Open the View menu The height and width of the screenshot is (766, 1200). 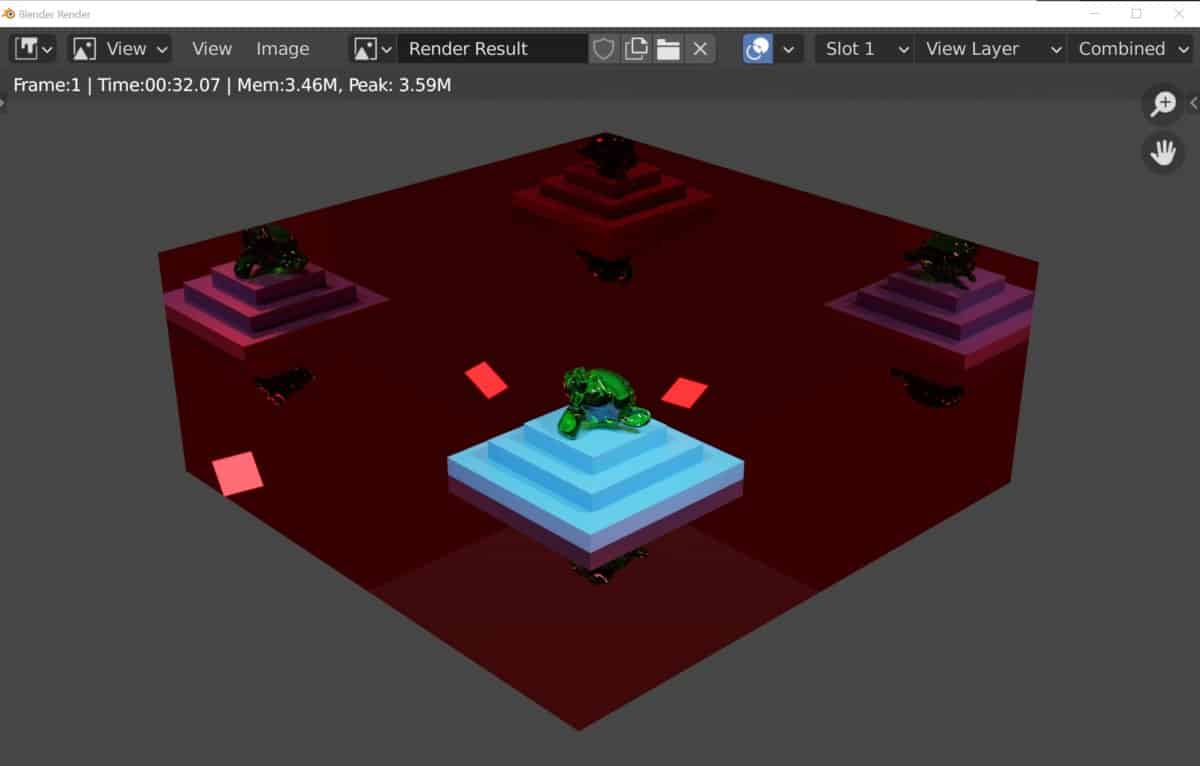[x=211, y=48]
